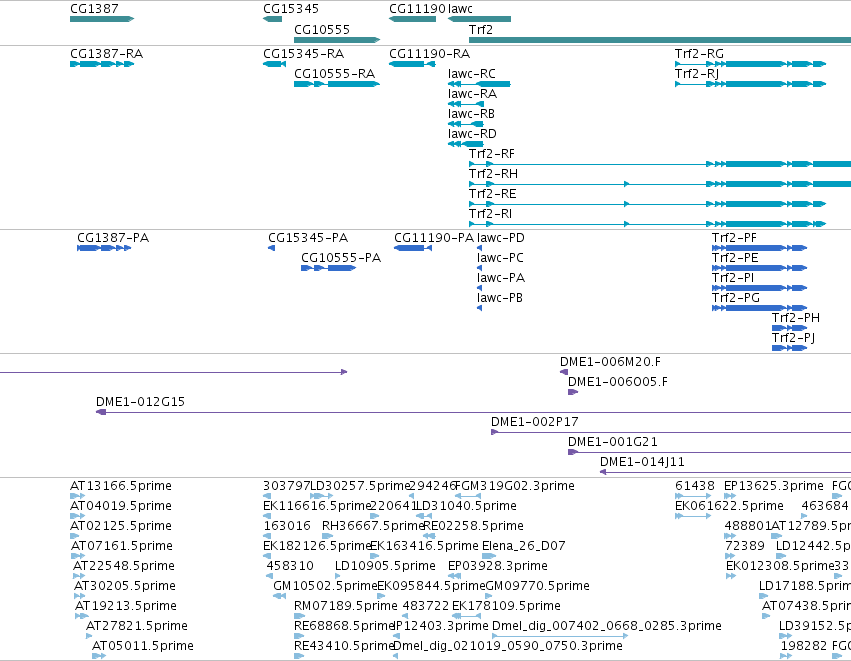Click the AT07161.5prime EST label
851x661 pixels.
(x=122, y=546)
